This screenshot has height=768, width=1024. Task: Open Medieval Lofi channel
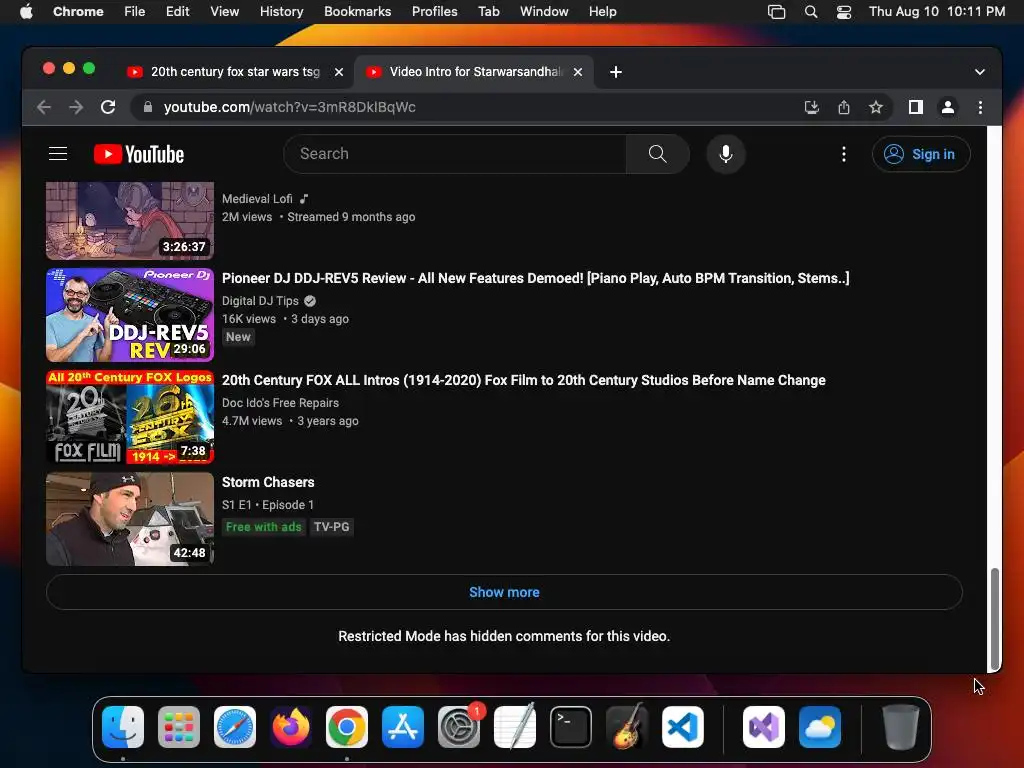click(257, 199)
